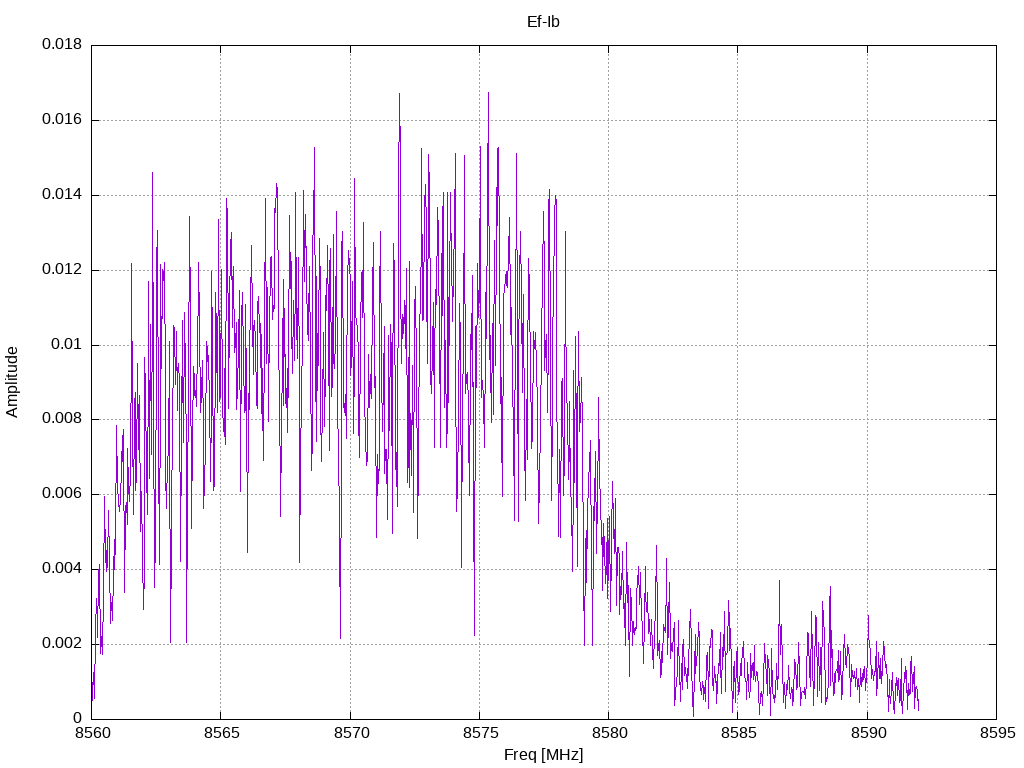Click the y-axis tick label 0.004
This screenshot has width=1024, height=768.
coord(62,568)
